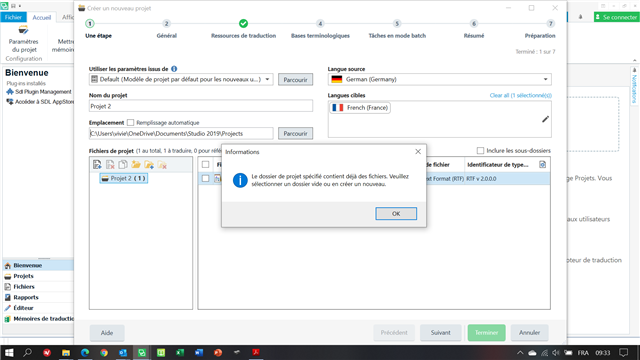Go to step 2 Général
Viewport: 640px width, 360px height.
click(x=167, y=29)
